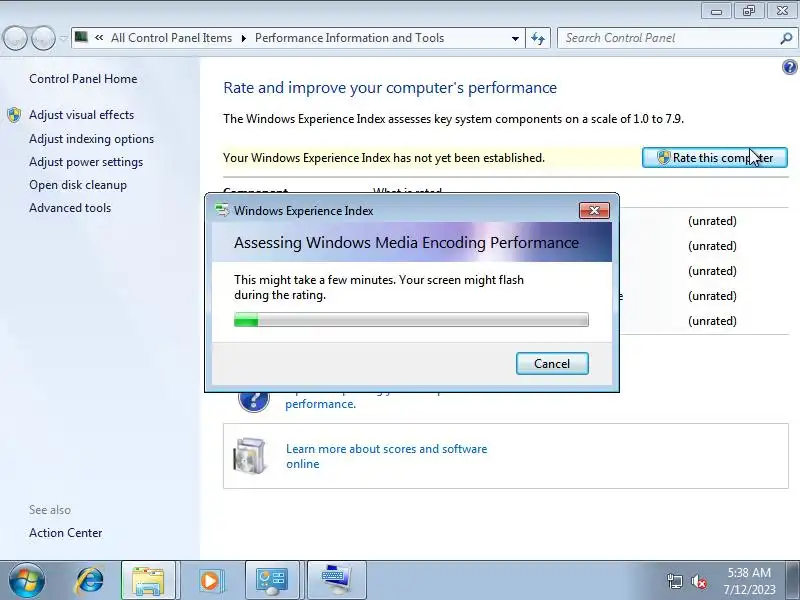The image size is (800, 600).
Task: Restore down the Control Panel window
Action: click(x=748, y=11)
